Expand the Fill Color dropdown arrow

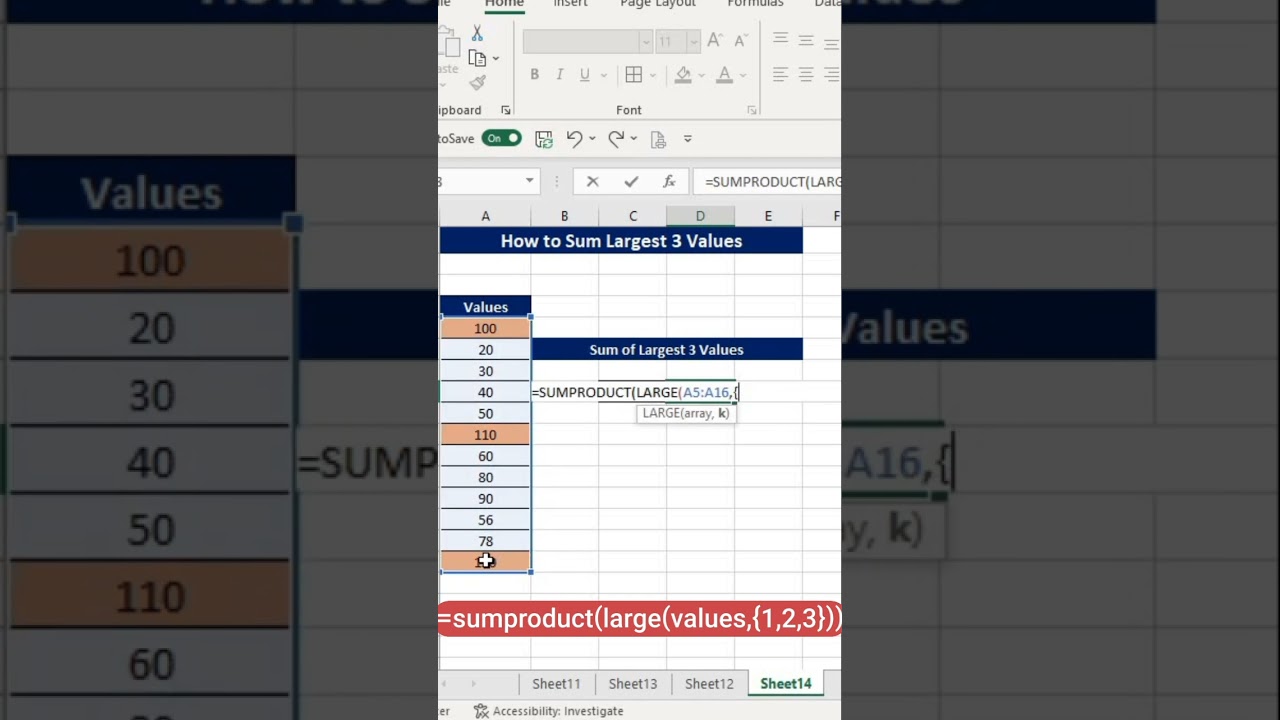(701, 75)
